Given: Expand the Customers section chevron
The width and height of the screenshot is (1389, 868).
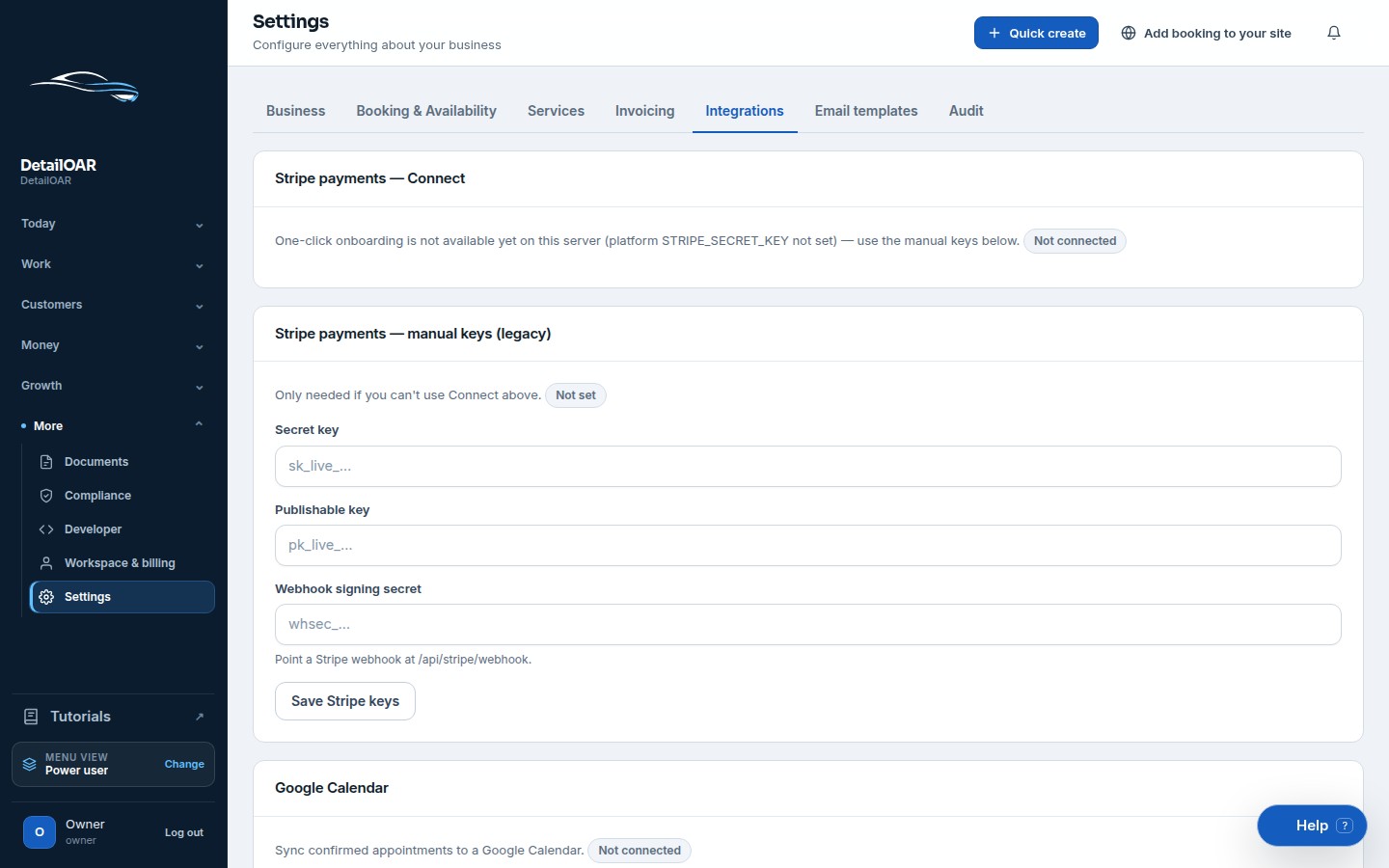Looking at the screenshot, I should pyautogui.click(x=200, y=306).
